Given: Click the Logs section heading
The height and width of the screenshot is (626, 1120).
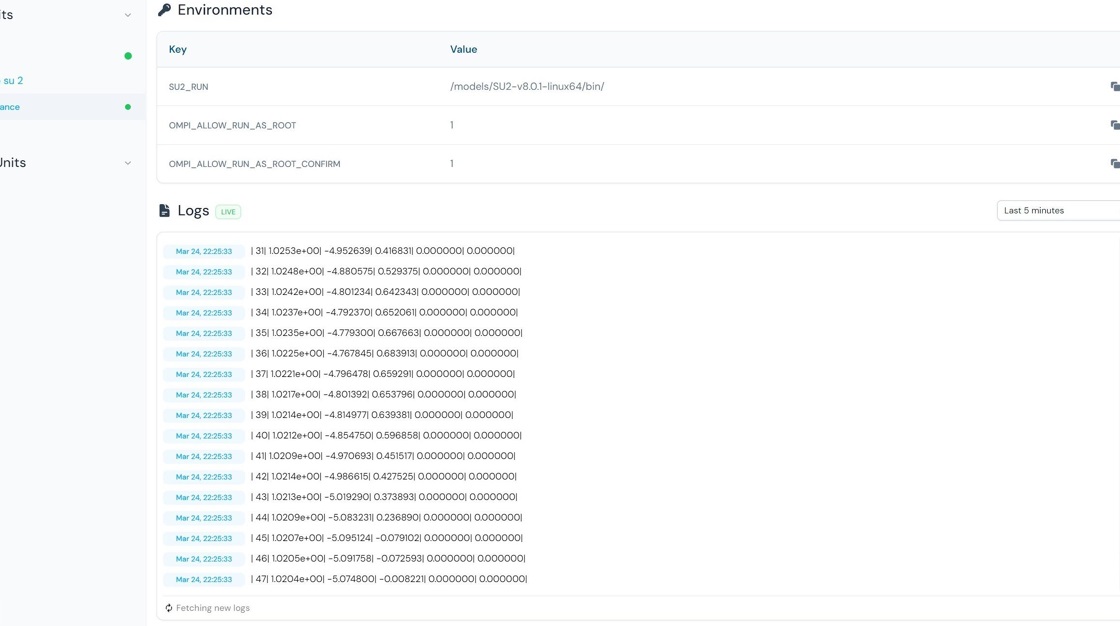Looking at the screenshot, I should click(x=193, y=211).
